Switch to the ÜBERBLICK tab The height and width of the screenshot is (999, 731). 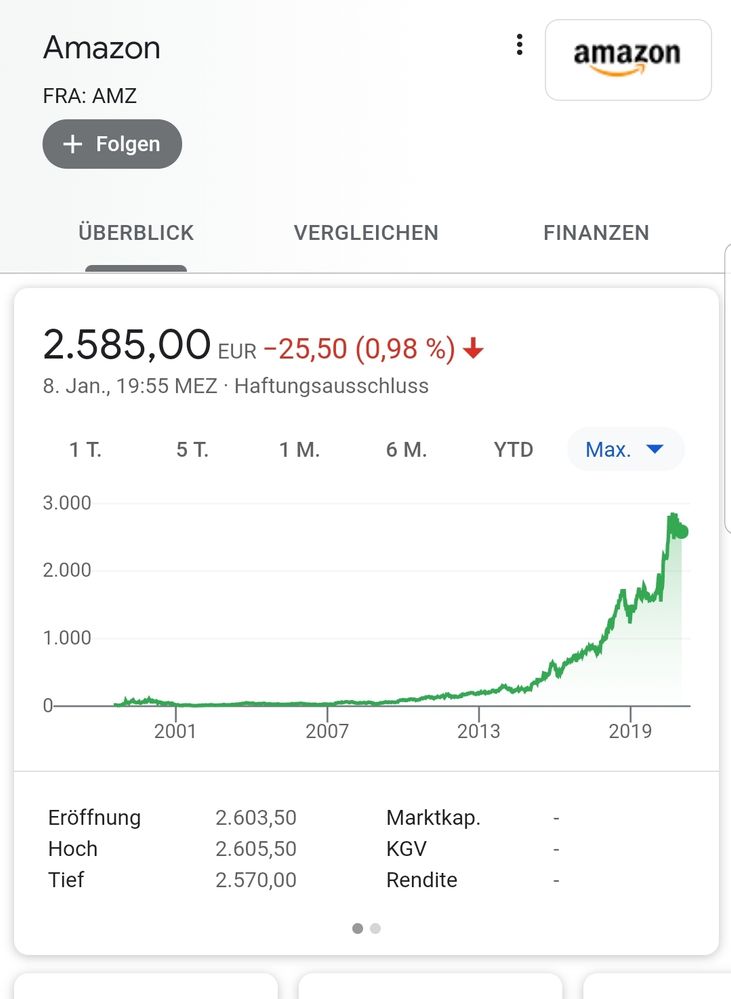click(x=136, y=233)
